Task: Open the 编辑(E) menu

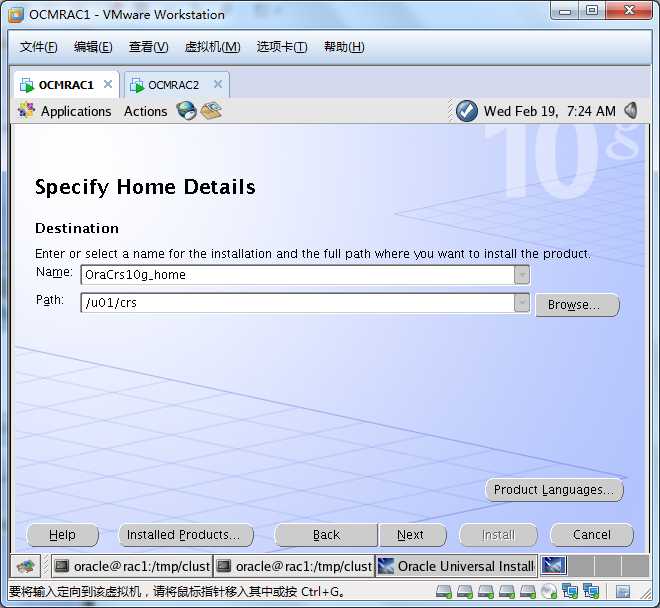Action: 93,46
